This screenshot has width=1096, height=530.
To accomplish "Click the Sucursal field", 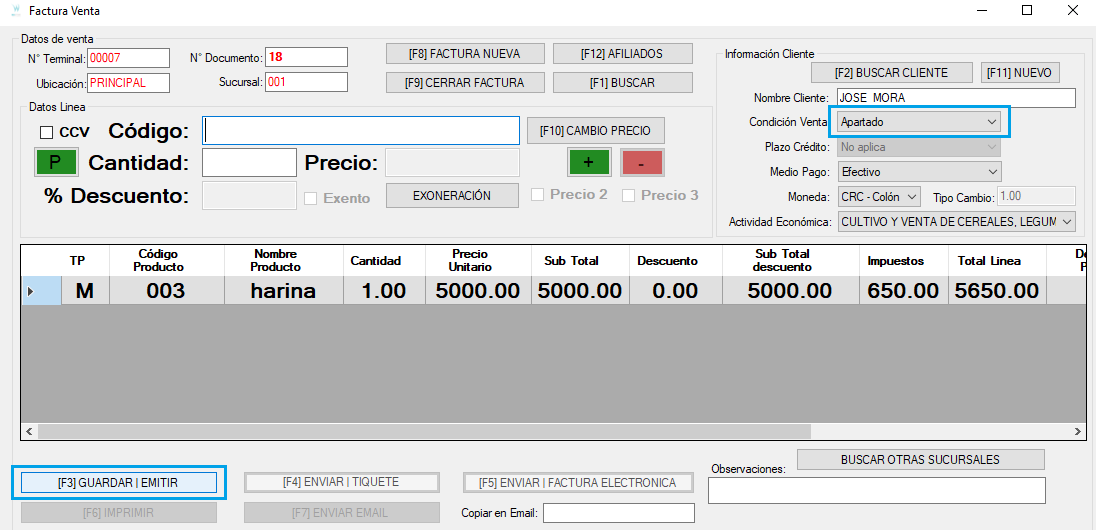I will 306,82.
